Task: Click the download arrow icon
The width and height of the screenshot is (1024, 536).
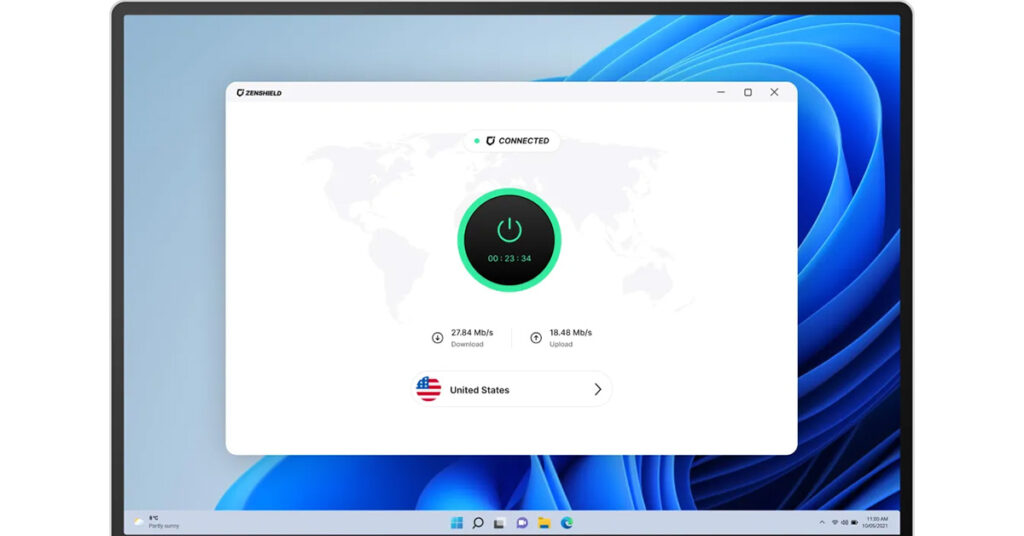Action: click(437, 338)
